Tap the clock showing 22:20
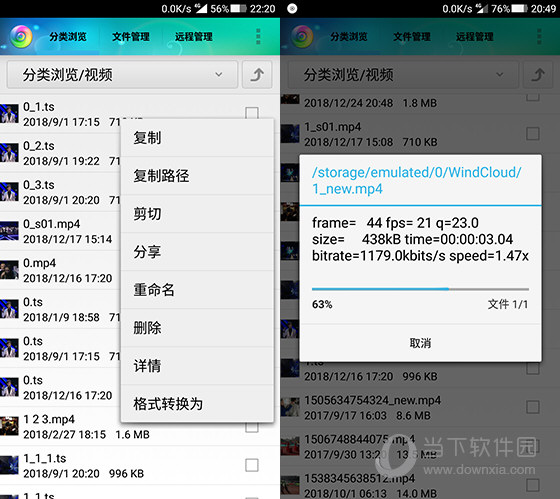 point(262,9)
